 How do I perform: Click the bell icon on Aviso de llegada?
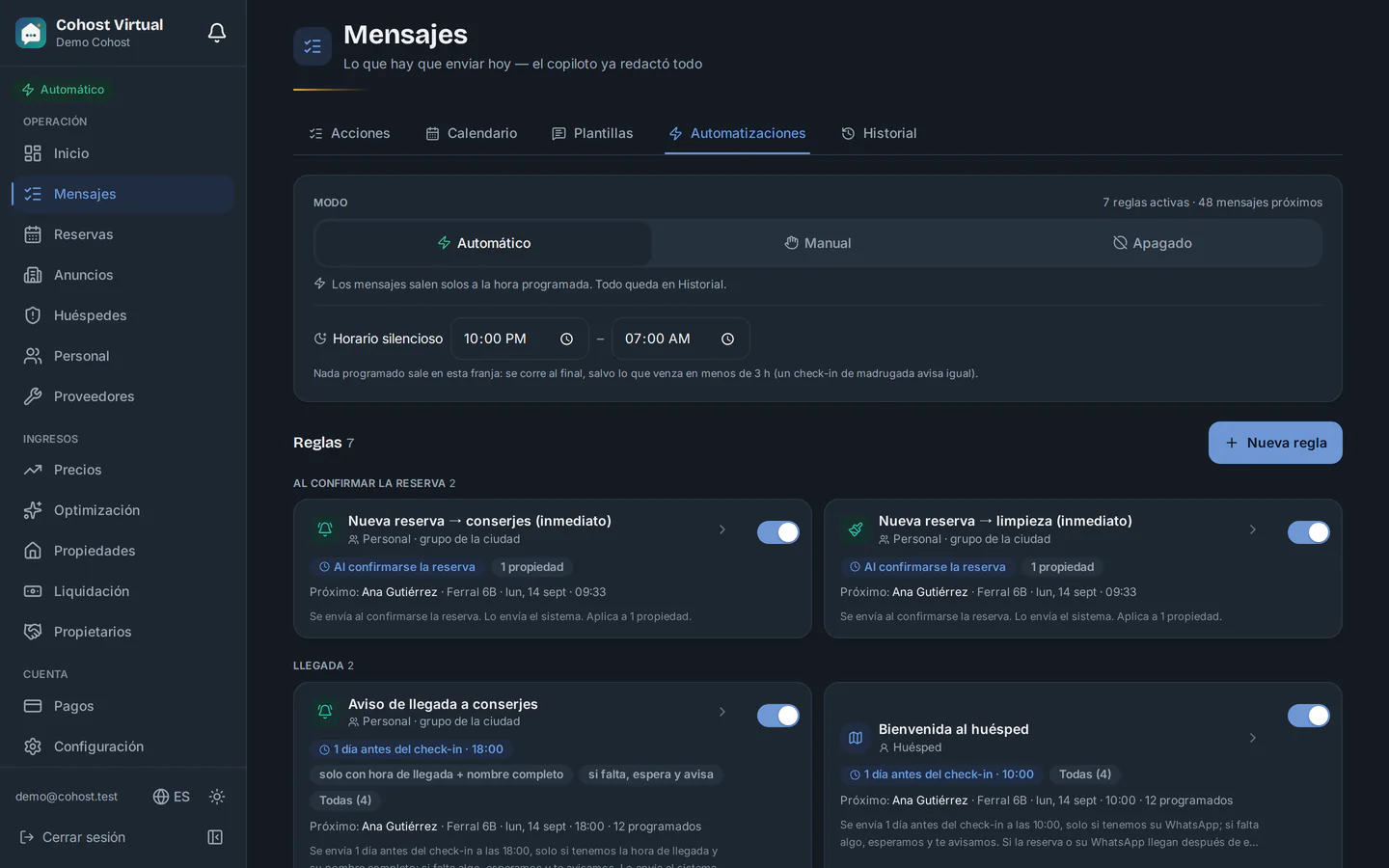(325, 712)
